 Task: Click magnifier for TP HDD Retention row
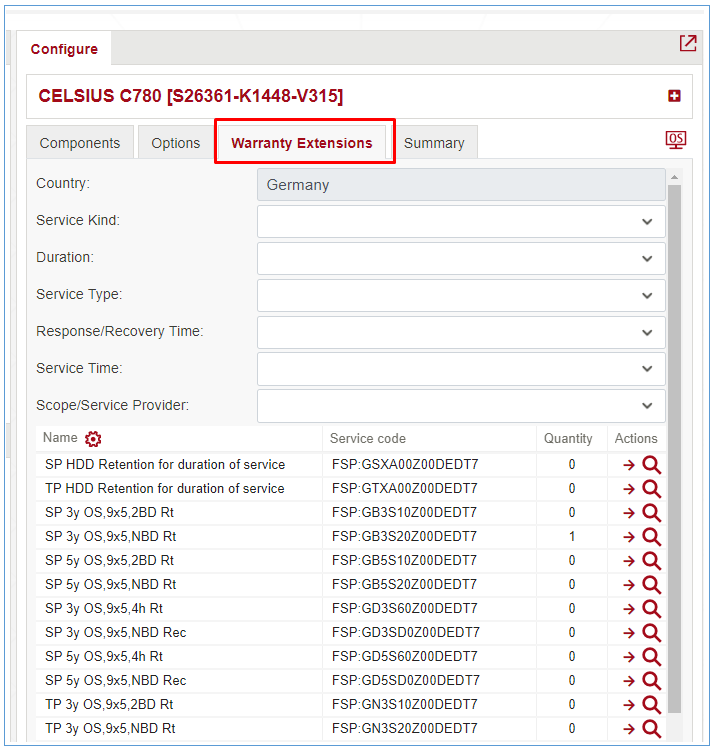point(652,489)
